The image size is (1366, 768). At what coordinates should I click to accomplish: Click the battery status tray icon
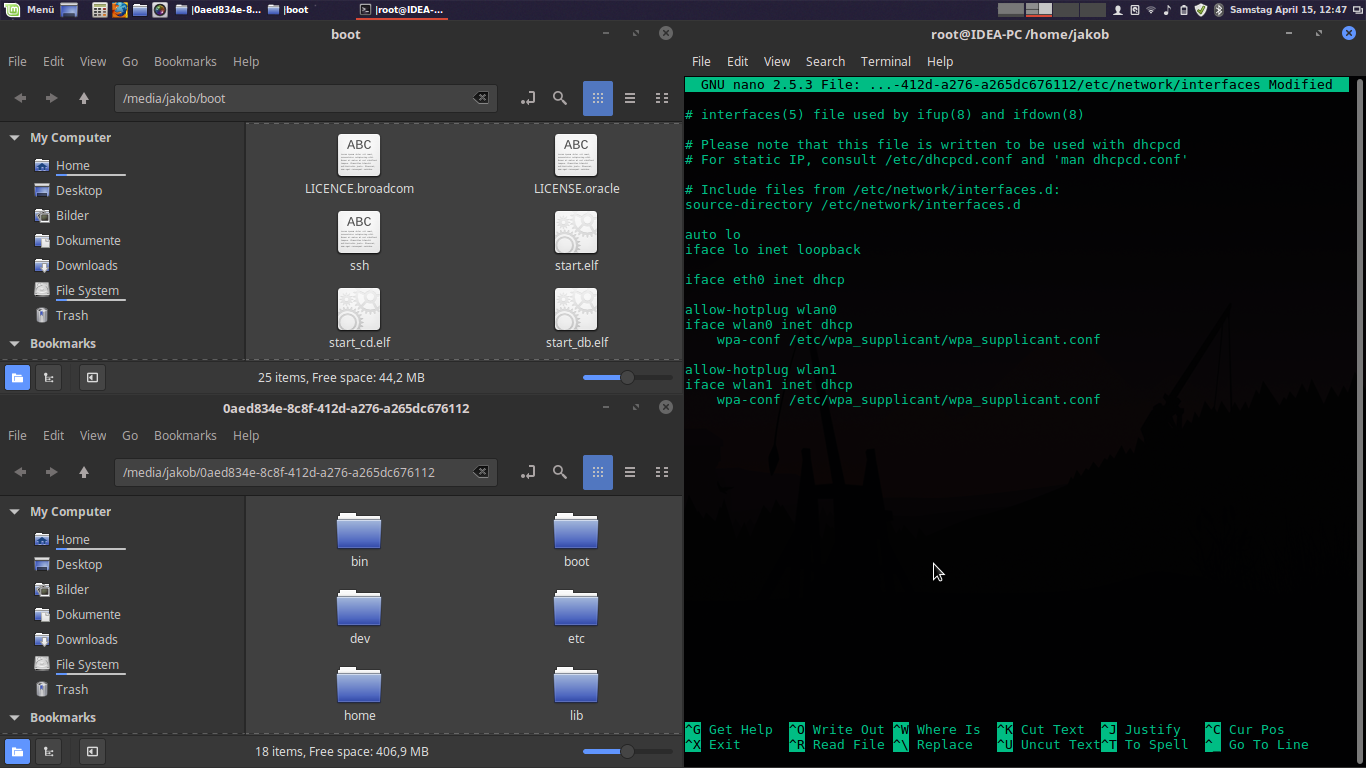pos(1184,10)
